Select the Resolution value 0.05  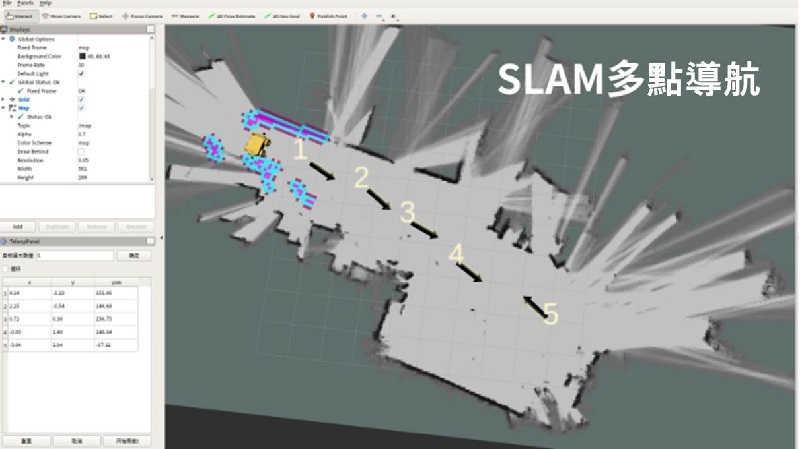(83, 160)
